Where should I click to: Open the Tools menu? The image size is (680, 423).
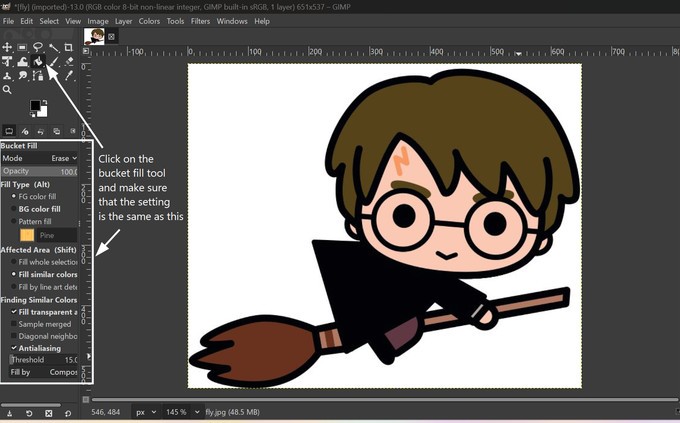click(175, 21)
